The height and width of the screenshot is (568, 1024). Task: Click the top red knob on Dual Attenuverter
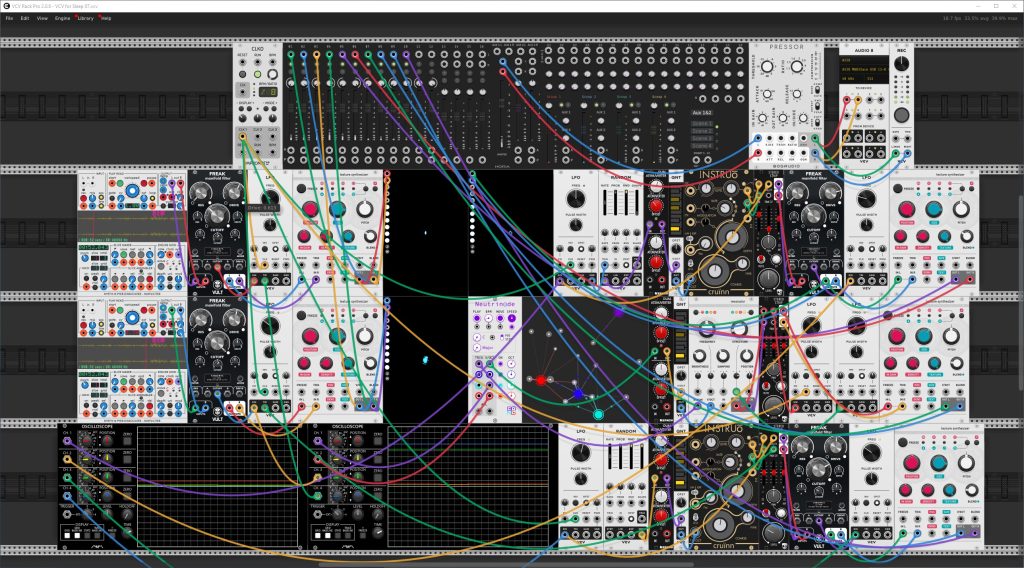[x=656, y=206]
